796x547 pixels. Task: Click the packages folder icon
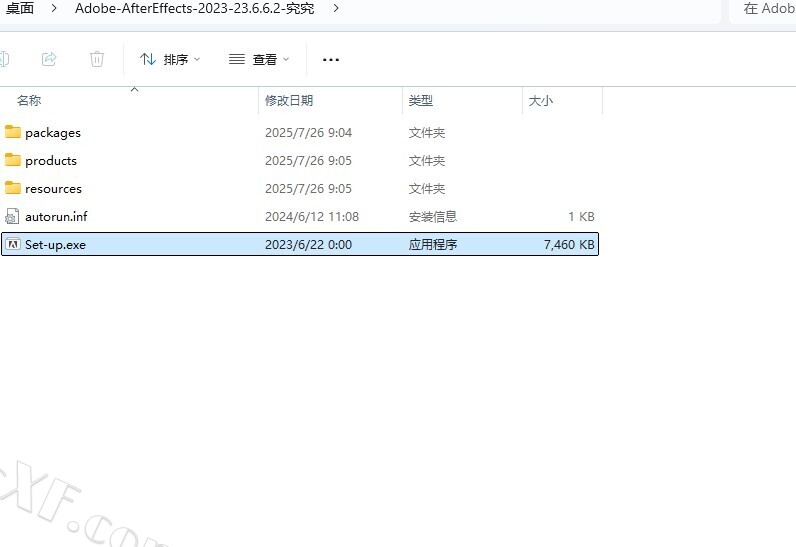(13, 132)
